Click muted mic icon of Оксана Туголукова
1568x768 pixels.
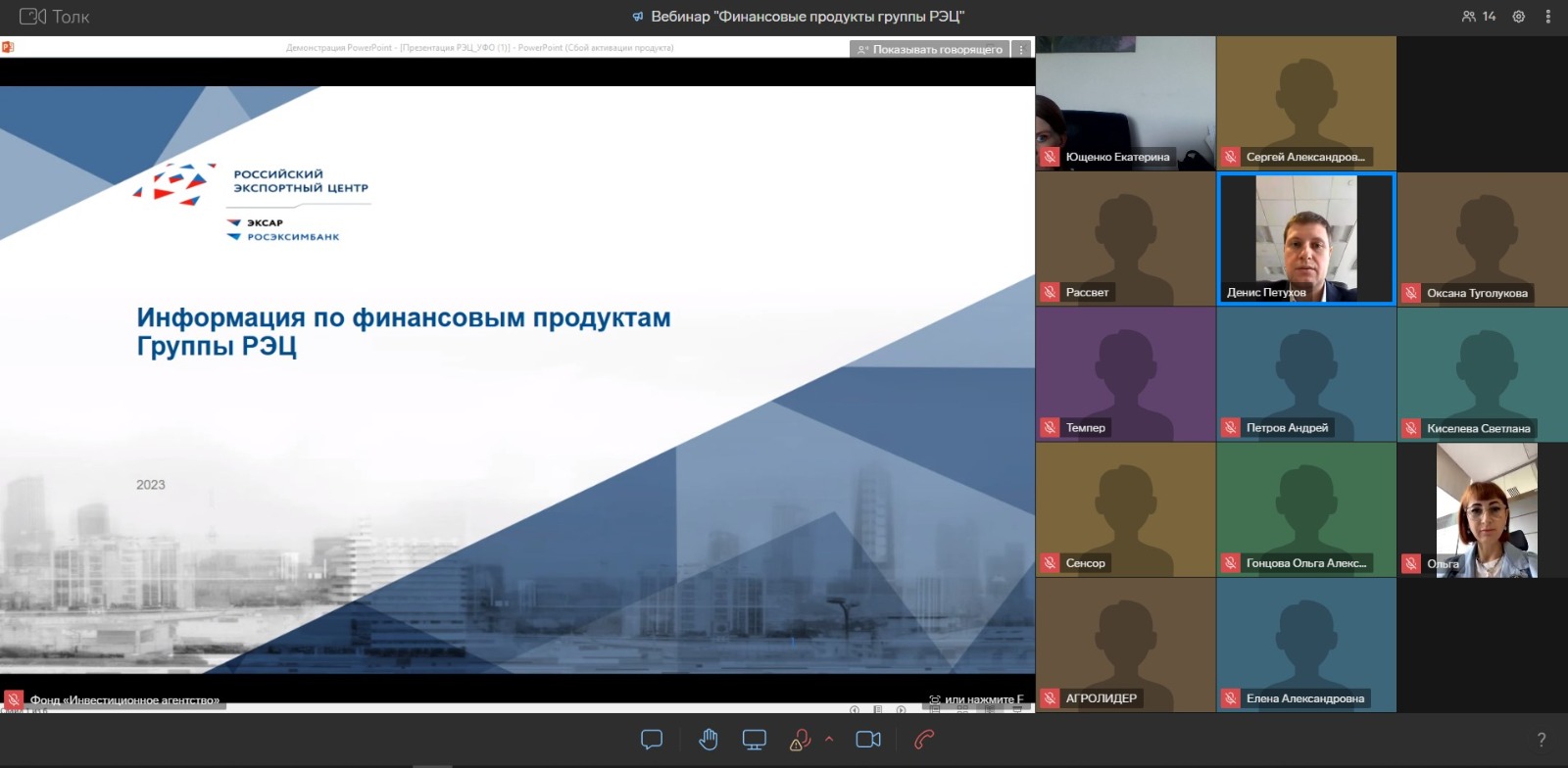(x=1411, y=293)
